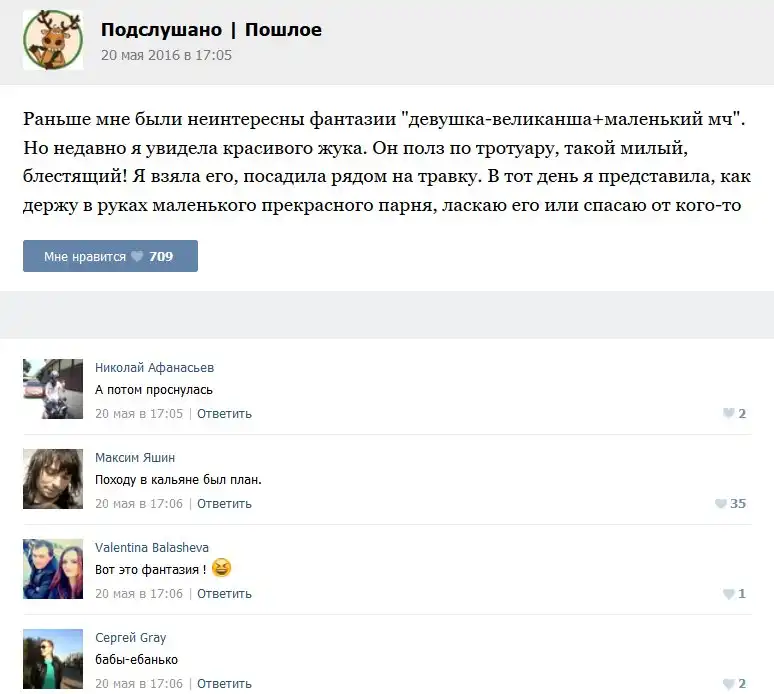Open Valentina Balasheva's profile name link

152,548
